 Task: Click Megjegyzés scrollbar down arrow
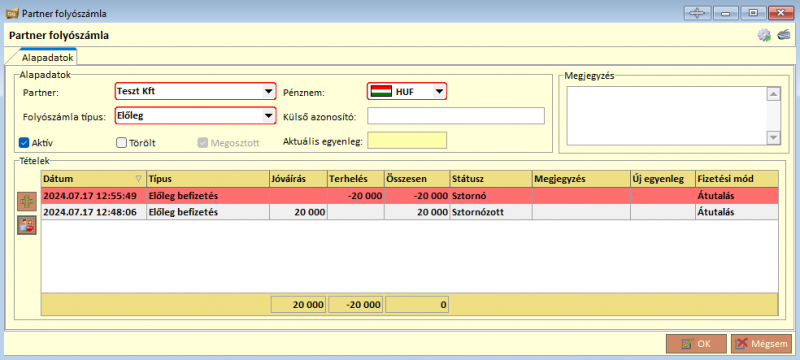774,138
